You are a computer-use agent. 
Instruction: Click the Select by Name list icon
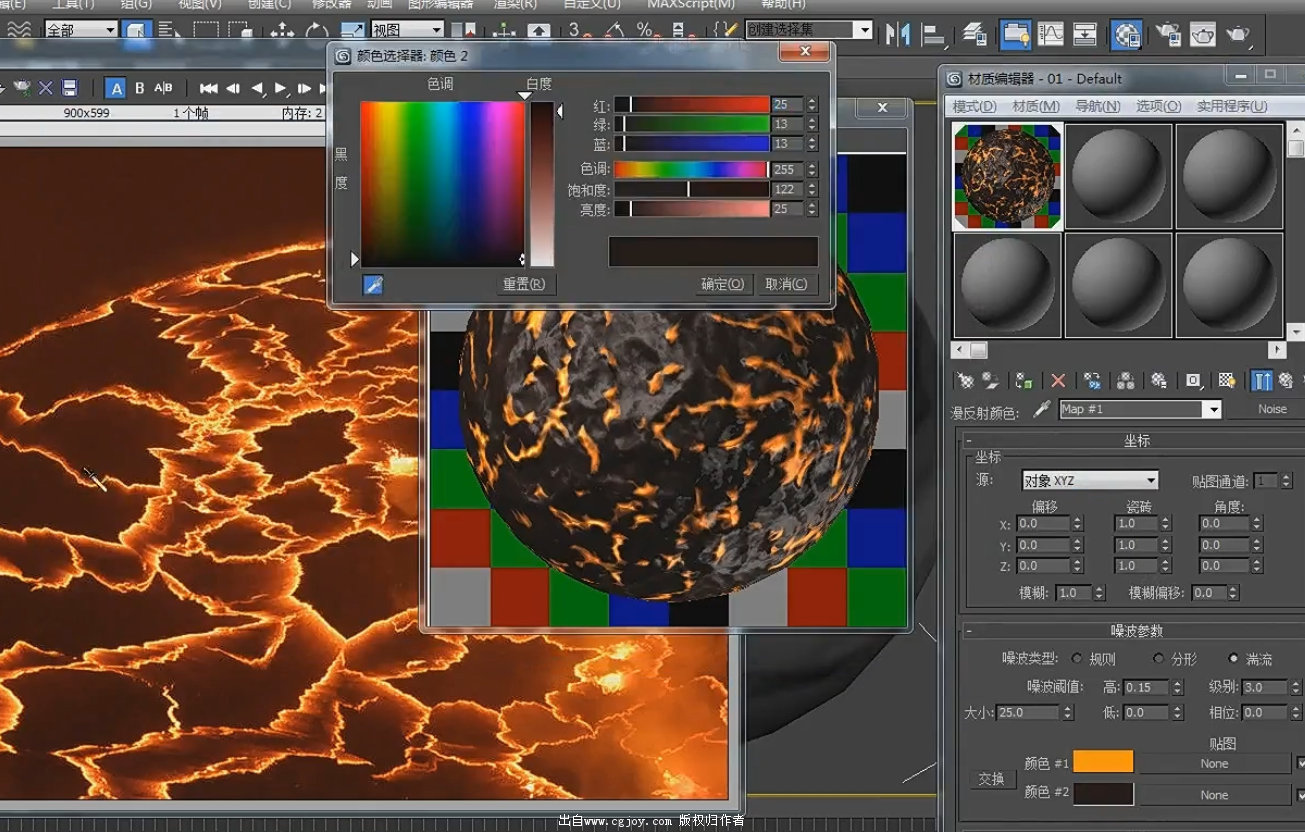click(170, 32)
